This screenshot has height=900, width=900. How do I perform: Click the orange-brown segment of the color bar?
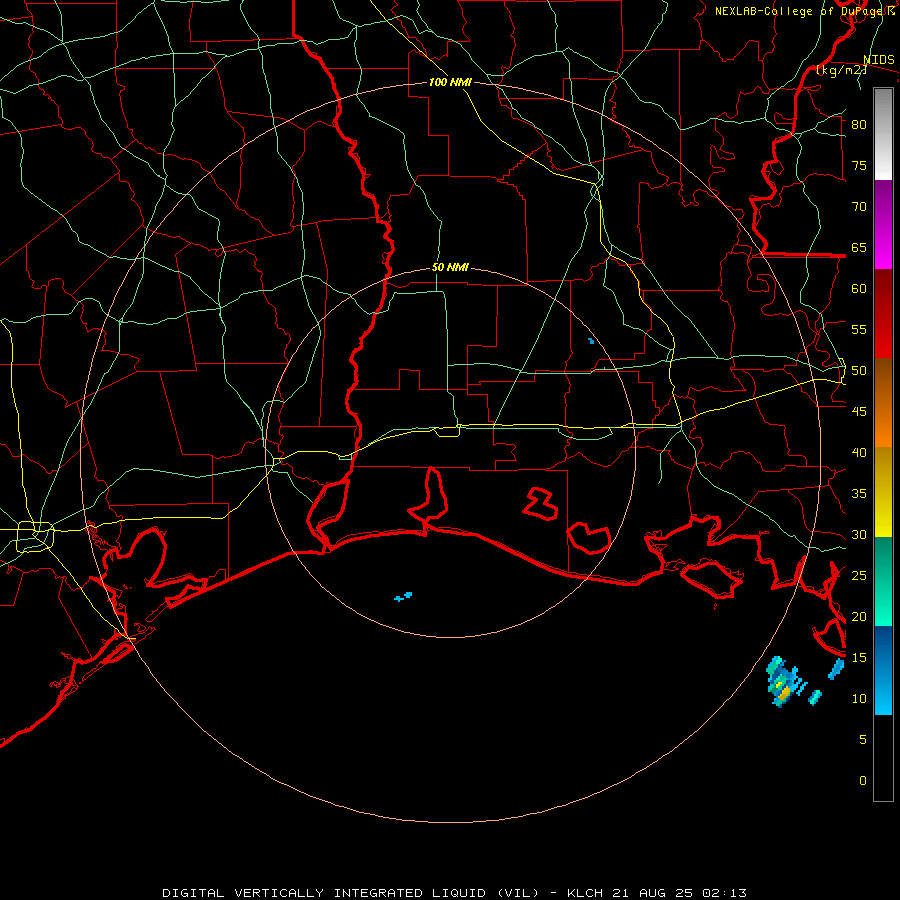click(883, 403)
